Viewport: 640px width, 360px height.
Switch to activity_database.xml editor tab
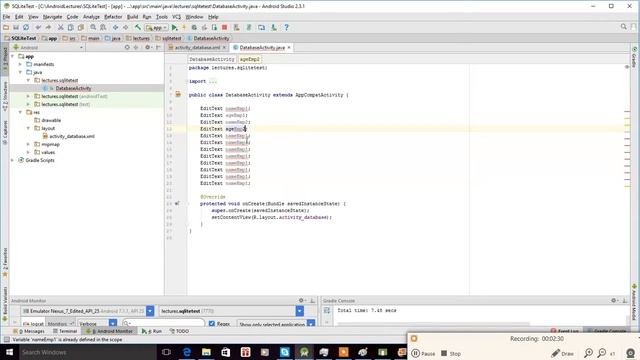point(197,47)
